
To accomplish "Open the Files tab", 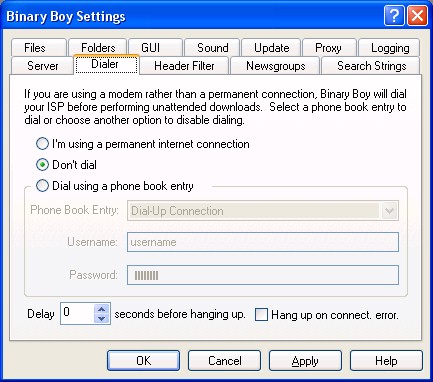I will [x=38, y=48].
